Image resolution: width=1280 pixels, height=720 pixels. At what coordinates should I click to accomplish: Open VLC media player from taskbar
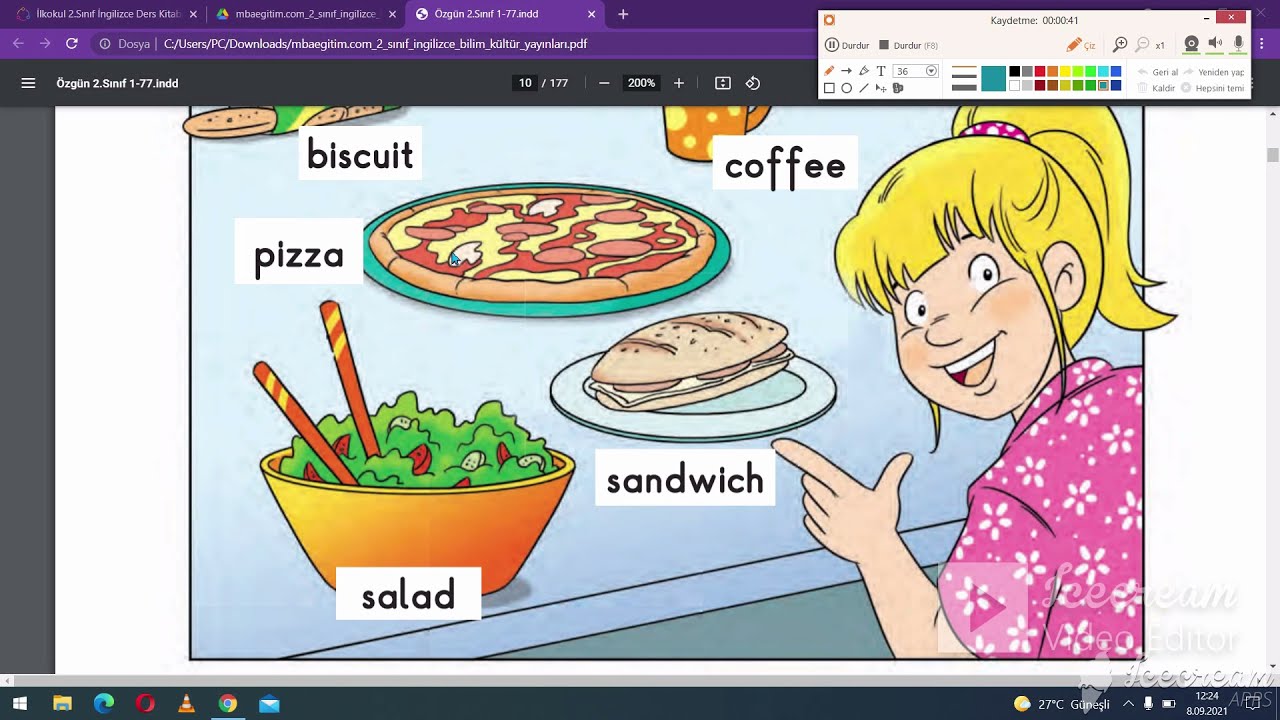[186, 704]
